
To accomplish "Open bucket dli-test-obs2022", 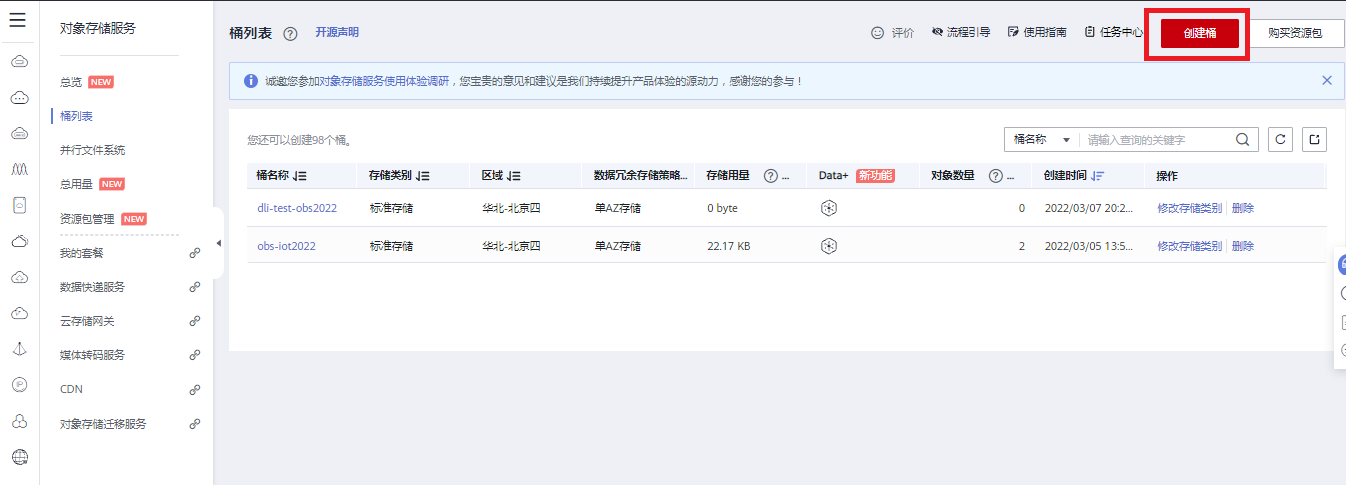I will [297, 208].
